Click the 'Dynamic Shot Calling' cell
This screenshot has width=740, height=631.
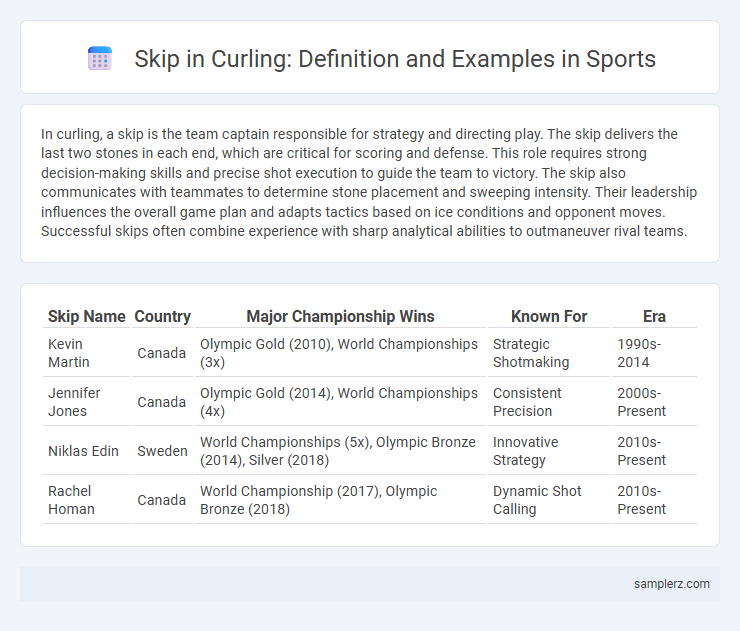(x=549, y=500)
